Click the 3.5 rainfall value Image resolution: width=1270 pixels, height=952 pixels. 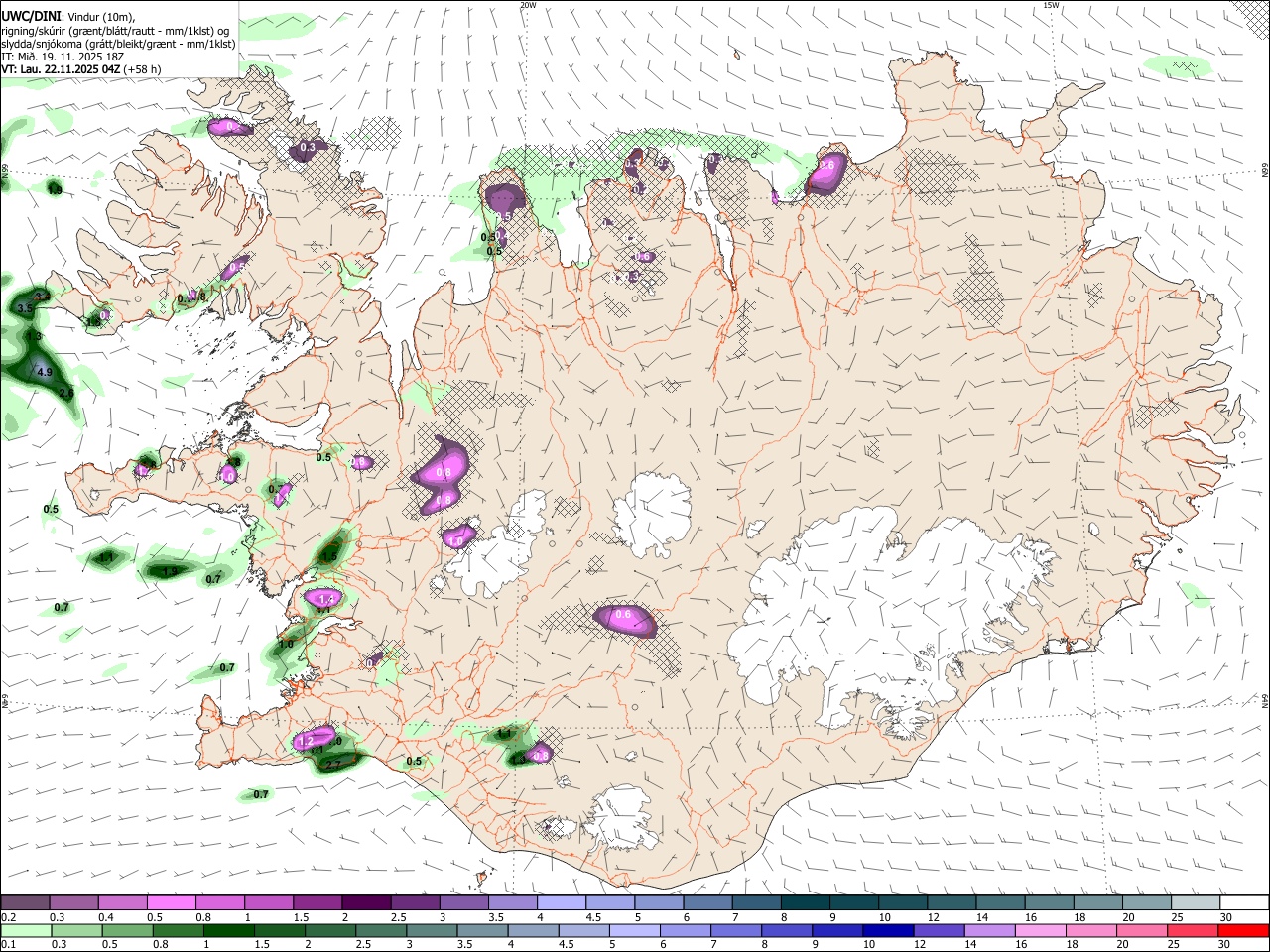click(x=26, y=309)
